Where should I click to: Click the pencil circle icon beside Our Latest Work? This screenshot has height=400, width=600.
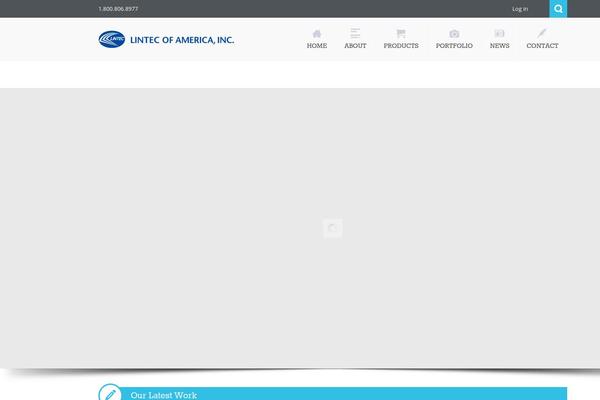tap(110, 393)
